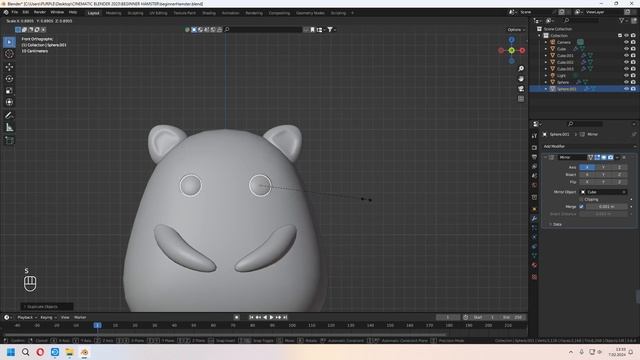Open the Texture properties tab
This screenshot has height=360, width=640.
[x=534, y=277]
